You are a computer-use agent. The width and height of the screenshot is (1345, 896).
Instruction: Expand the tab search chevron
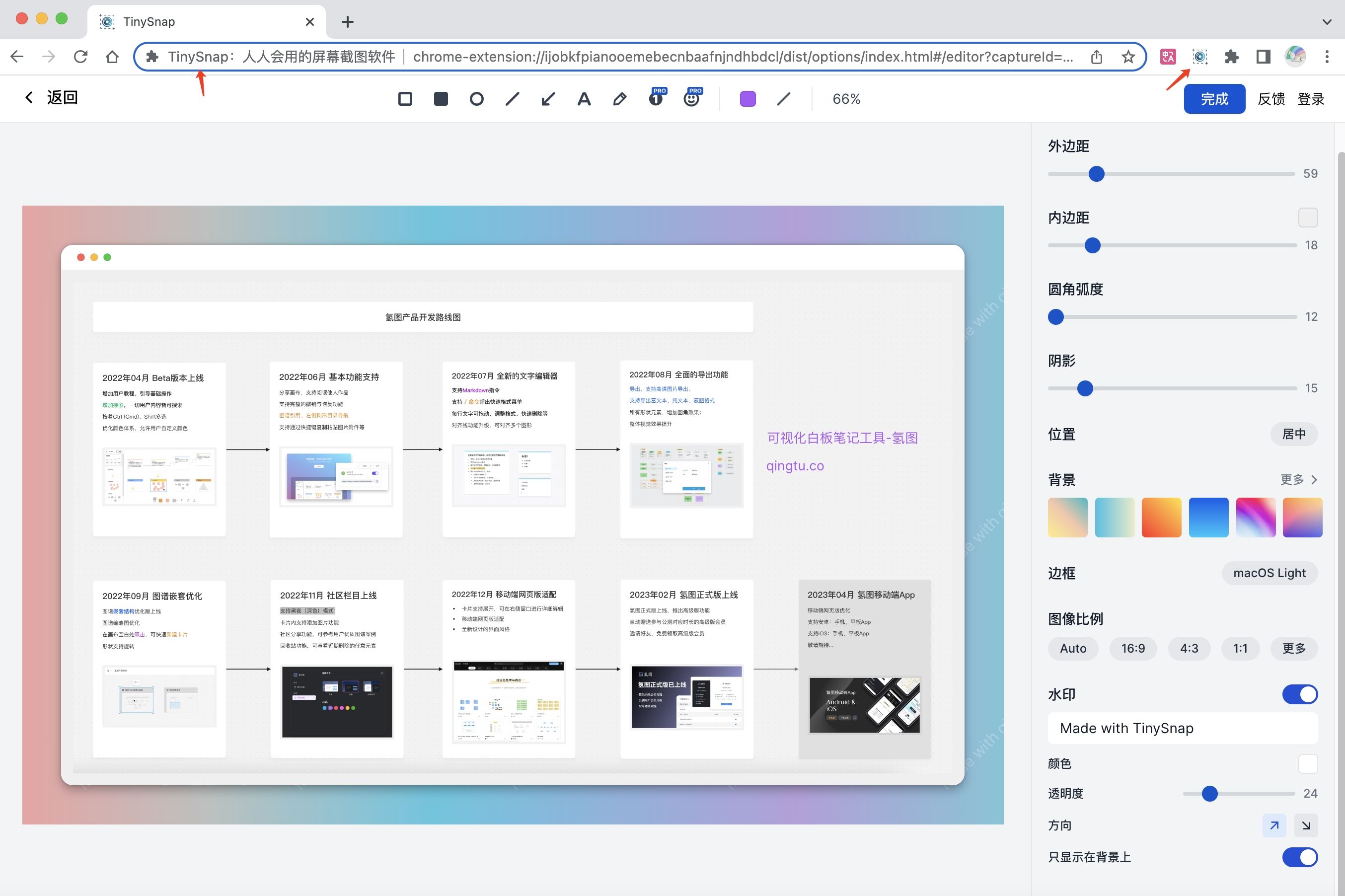1327,22
